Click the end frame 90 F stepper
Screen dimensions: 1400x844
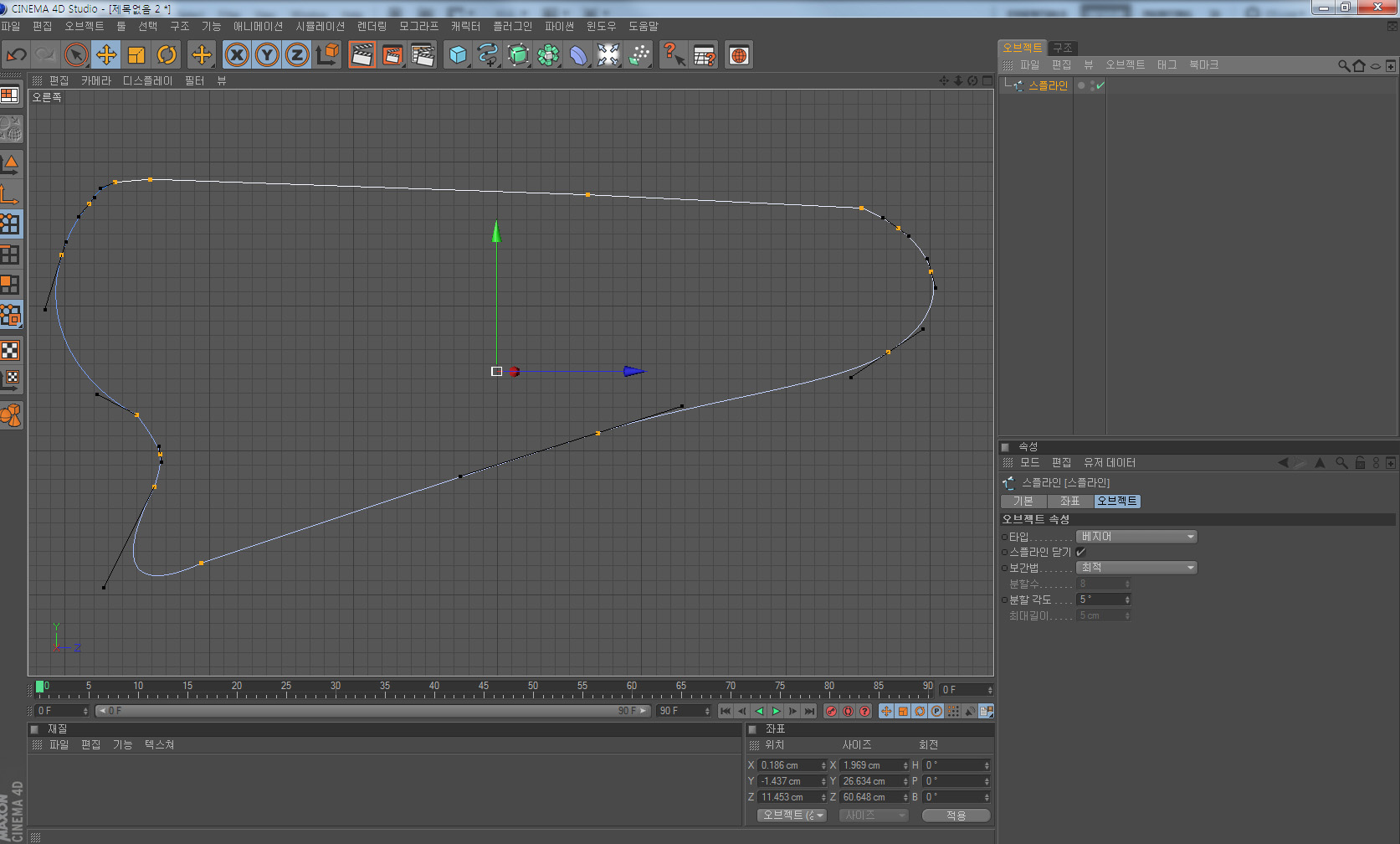click(x=707, y=711)
